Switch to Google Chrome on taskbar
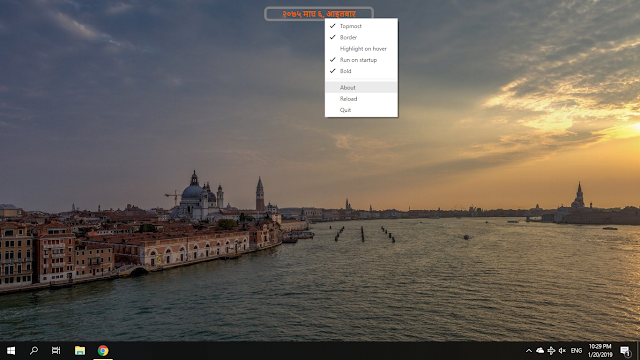 pyautogui.click(x=103, y=351)
